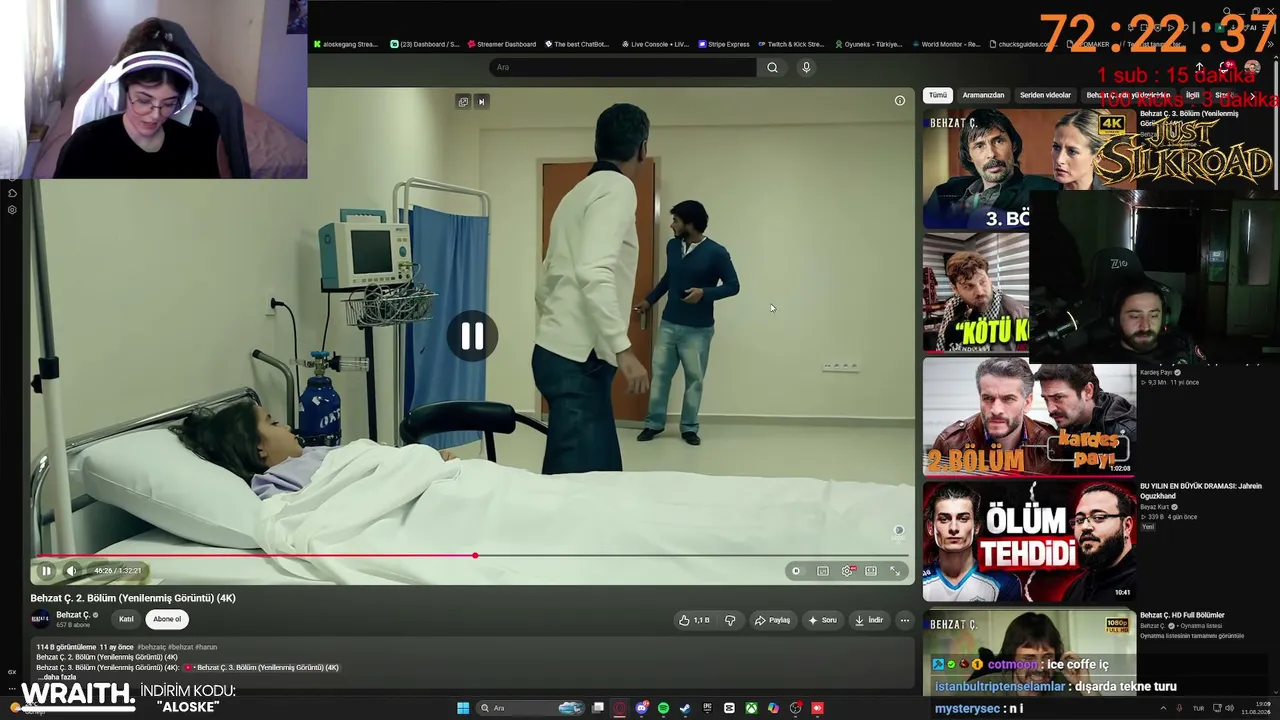Select the Tümü filter chip
The height and width of the screenshot is (720, 1280).
937,95
